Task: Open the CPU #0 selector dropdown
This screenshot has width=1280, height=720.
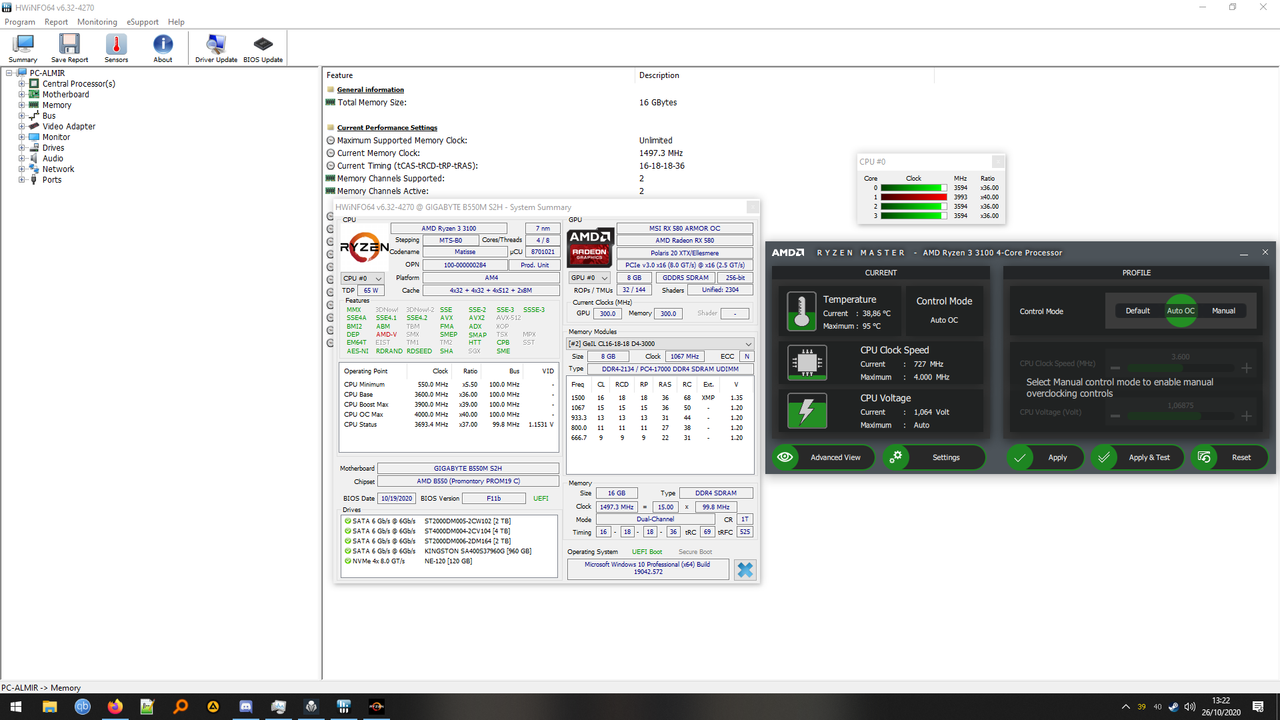Action: [x=363, y=278]
